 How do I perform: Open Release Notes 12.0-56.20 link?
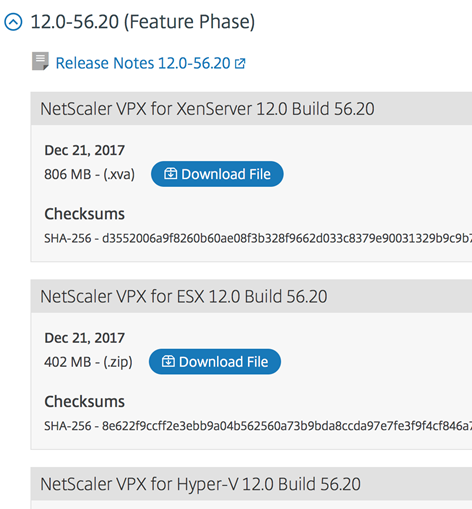tap(143, 63)
